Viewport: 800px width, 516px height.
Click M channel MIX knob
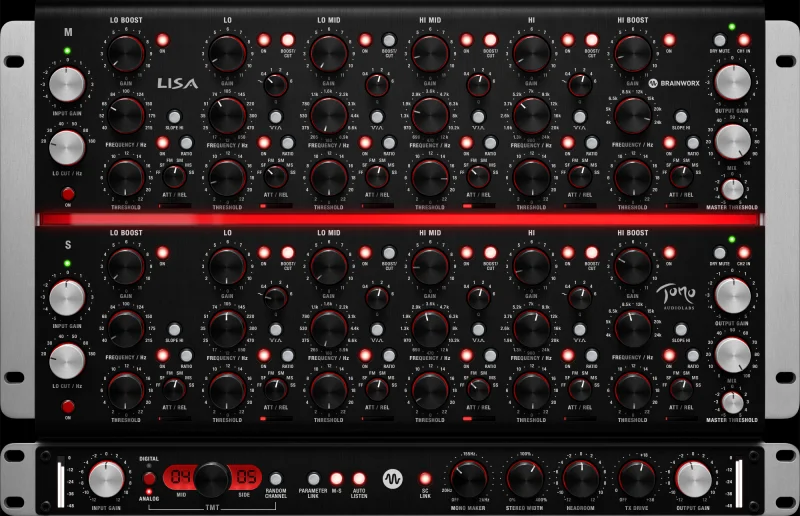pyautogui.click(x=733, y=141)
